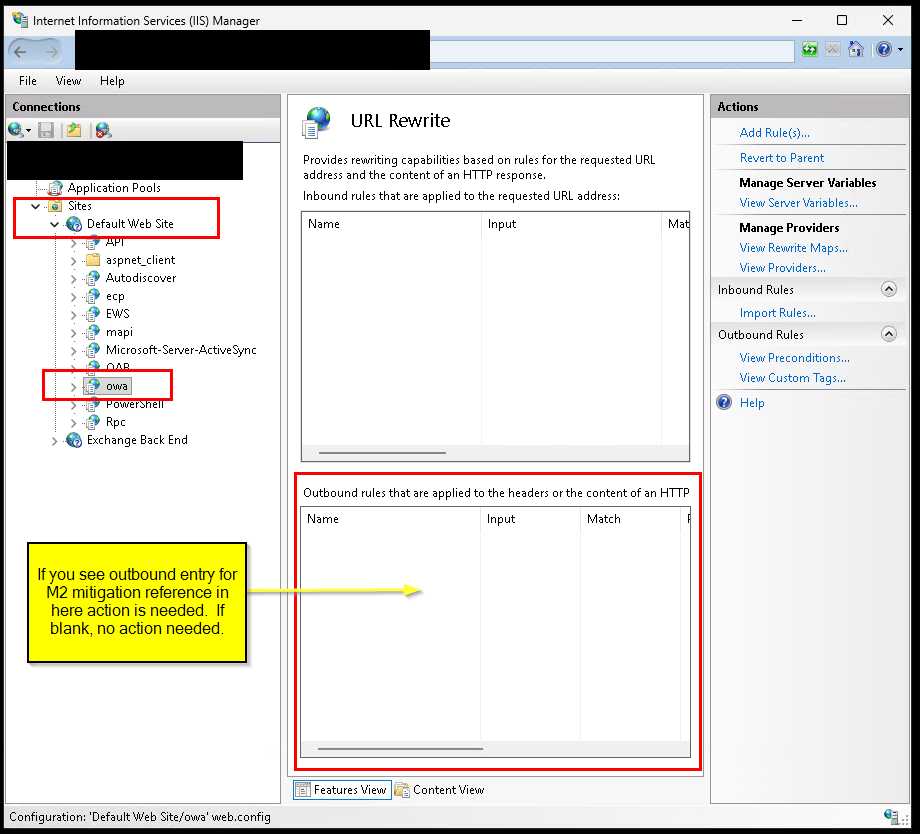Open the View menu

click(x=68, y=81)
